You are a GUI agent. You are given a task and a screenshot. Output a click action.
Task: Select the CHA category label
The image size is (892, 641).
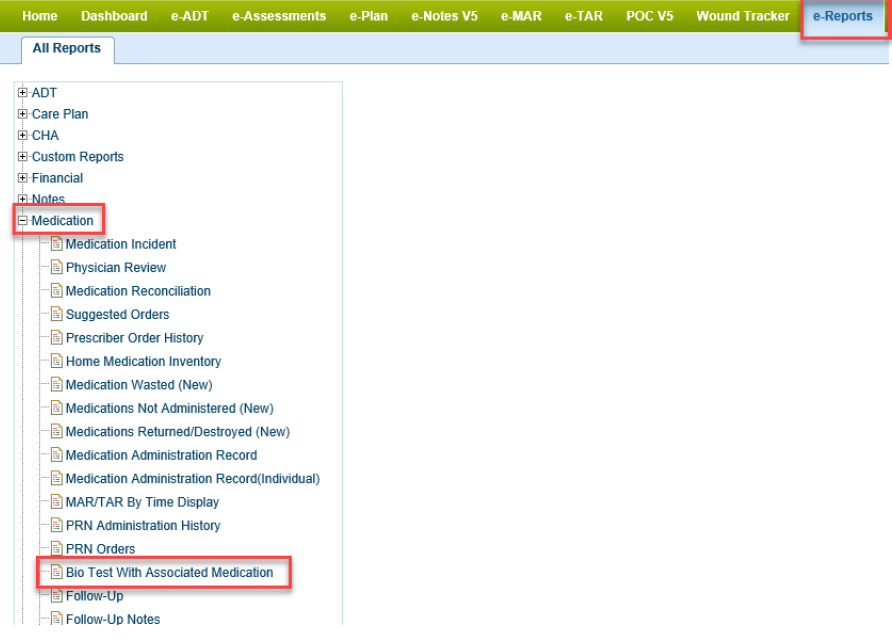[x=46, y=135]
